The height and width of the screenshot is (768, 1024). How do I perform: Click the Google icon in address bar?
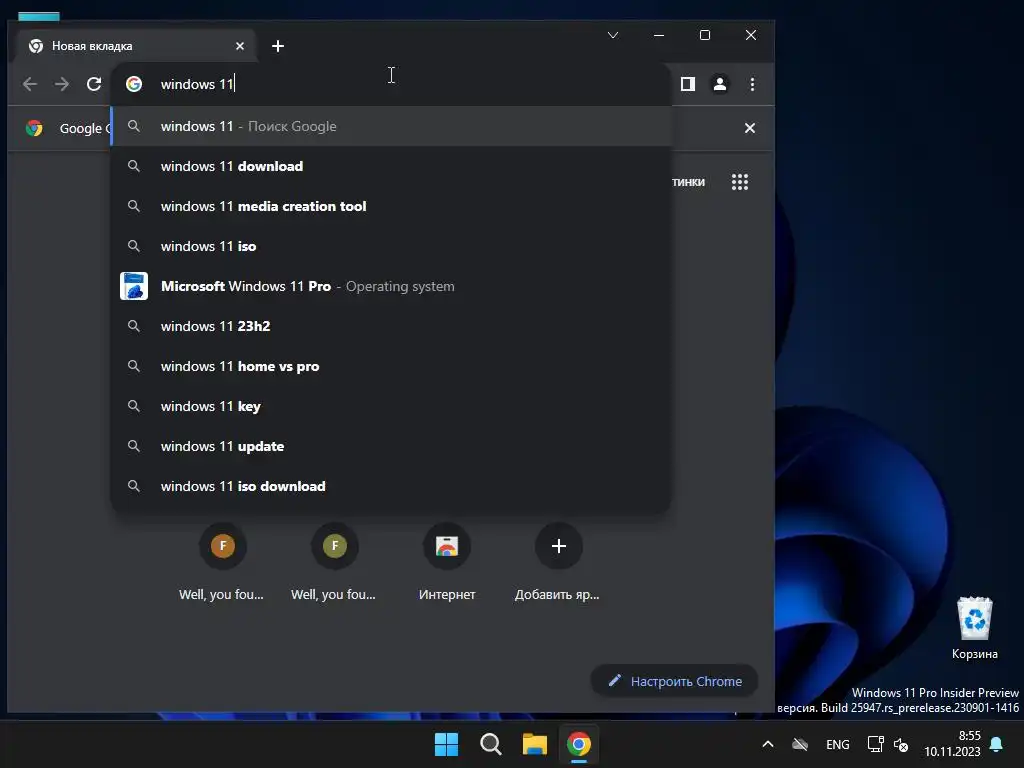tap(134, 84)
